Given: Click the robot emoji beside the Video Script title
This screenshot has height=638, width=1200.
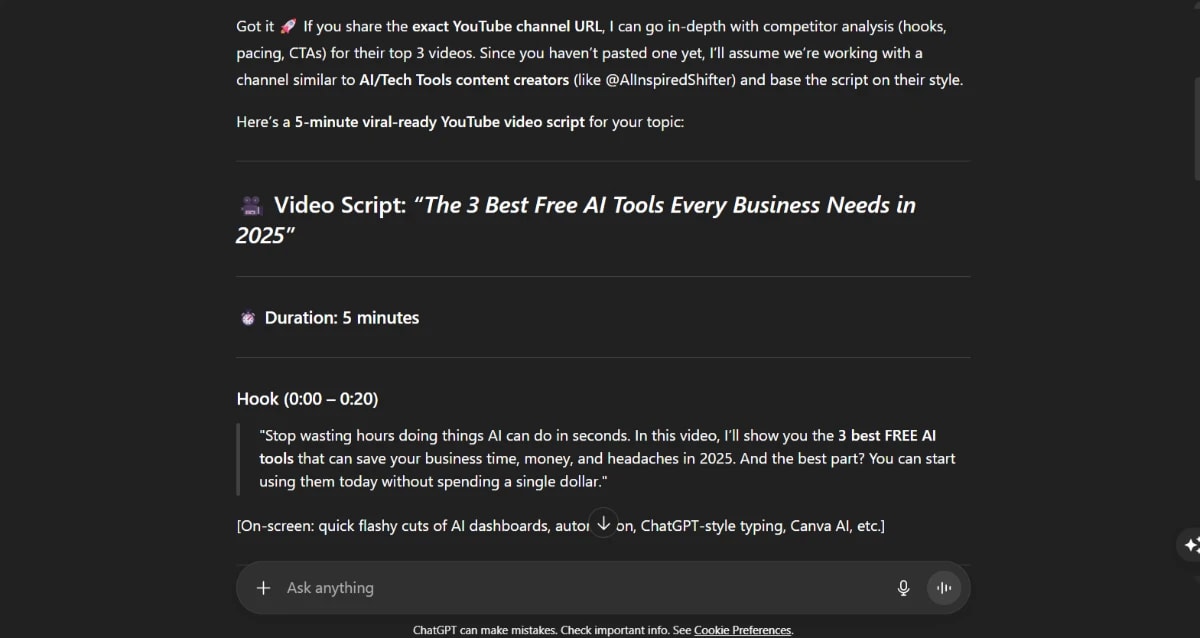Looking at the screenshot, I should (249, 204).
